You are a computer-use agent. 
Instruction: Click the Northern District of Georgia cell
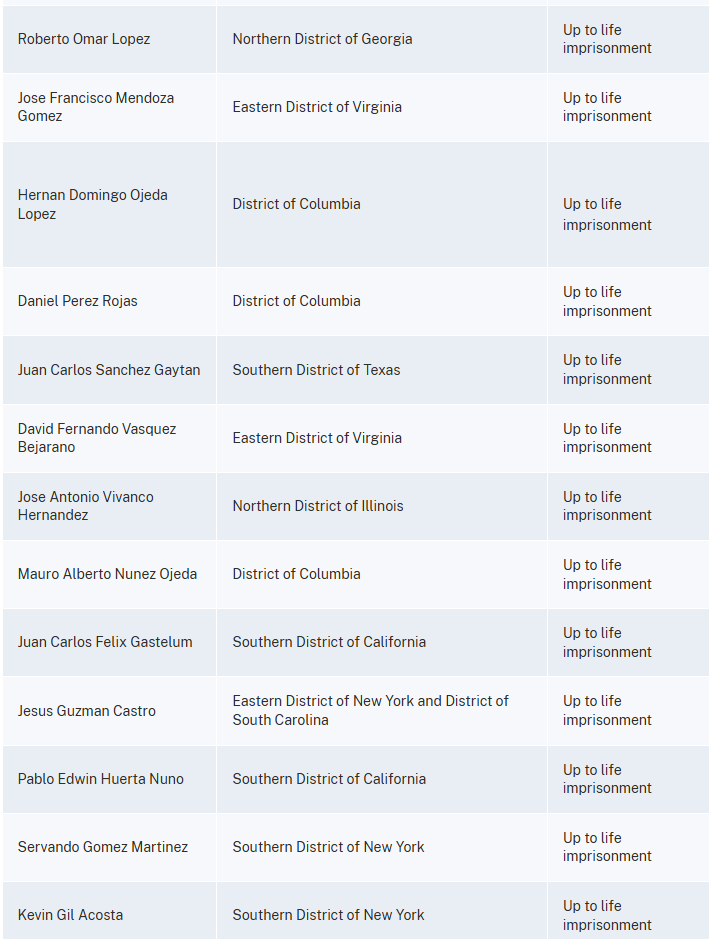322,39
